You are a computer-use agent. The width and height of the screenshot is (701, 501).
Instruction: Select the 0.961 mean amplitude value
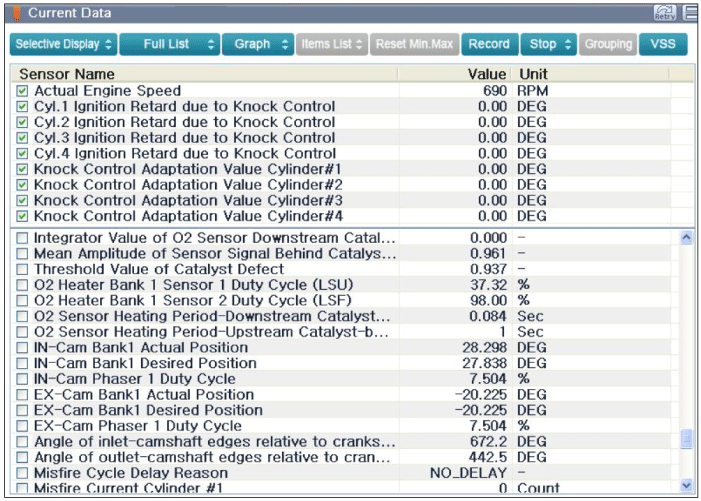tap(488, 254)
